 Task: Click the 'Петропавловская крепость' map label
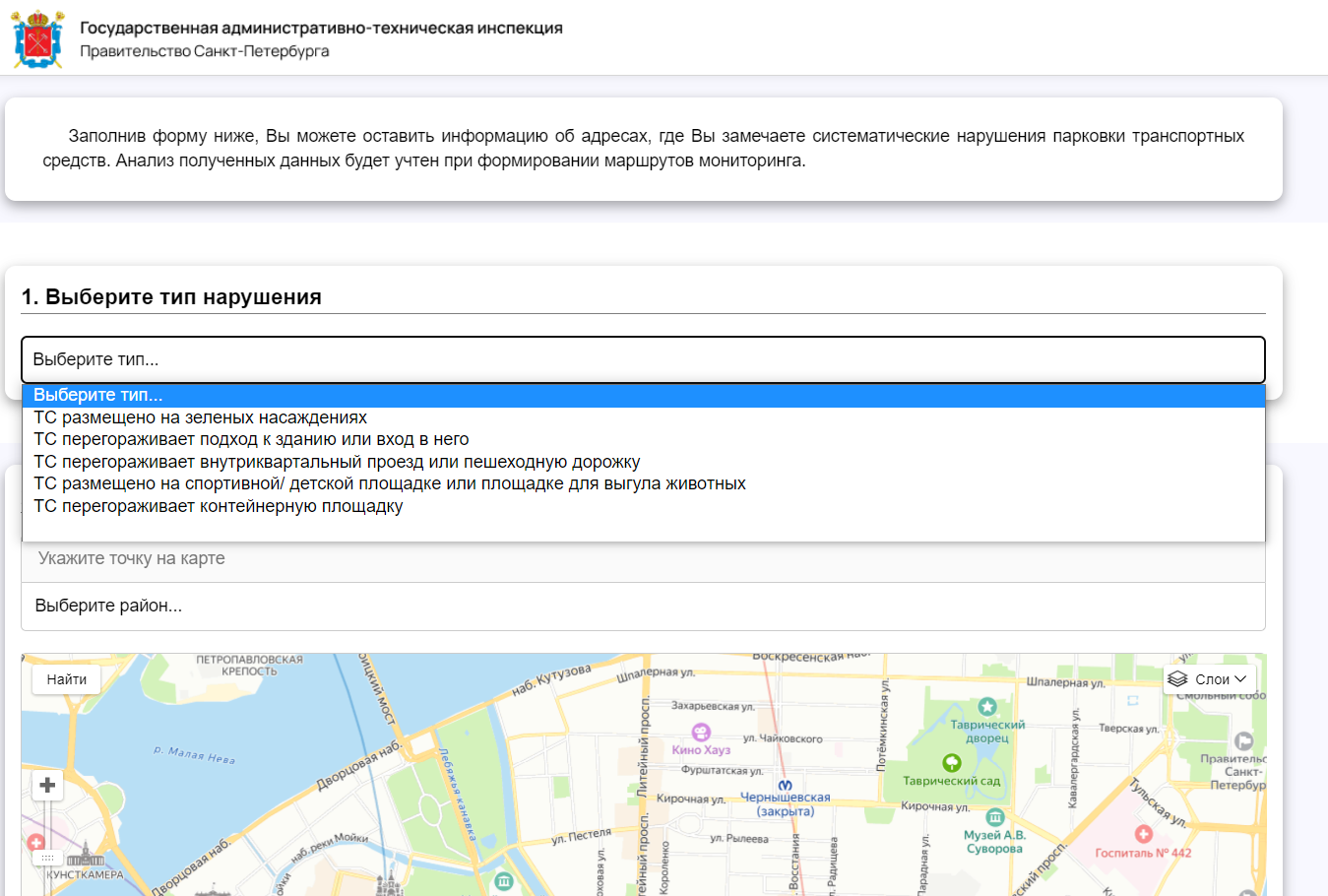[249, 666]
